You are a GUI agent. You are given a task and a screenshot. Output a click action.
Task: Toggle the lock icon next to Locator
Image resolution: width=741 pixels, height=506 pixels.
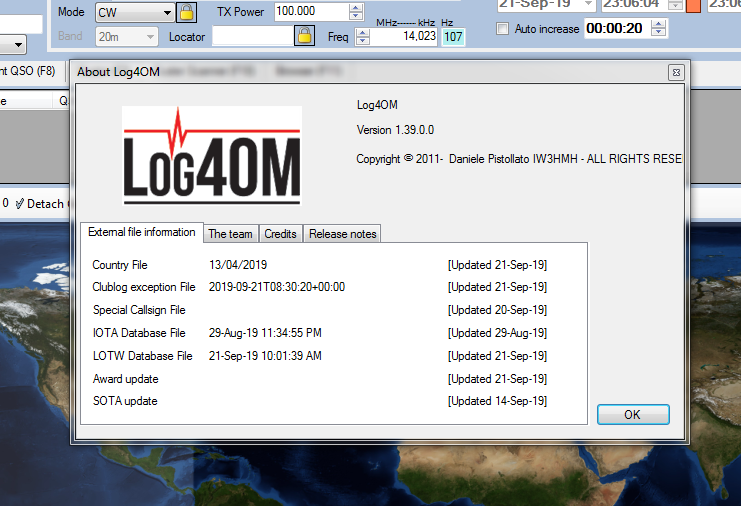(x=304, y=35)
